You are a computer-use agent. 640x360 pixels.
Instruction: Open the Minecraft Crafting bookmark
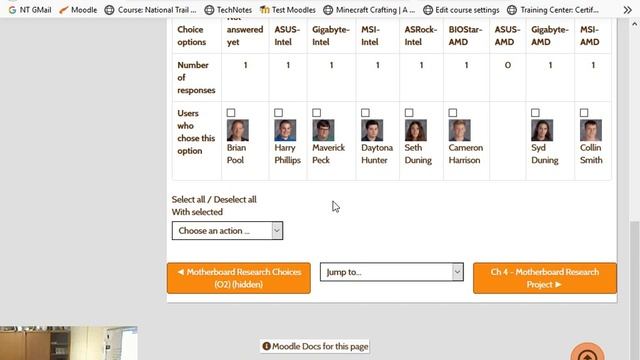click(369, 10)
